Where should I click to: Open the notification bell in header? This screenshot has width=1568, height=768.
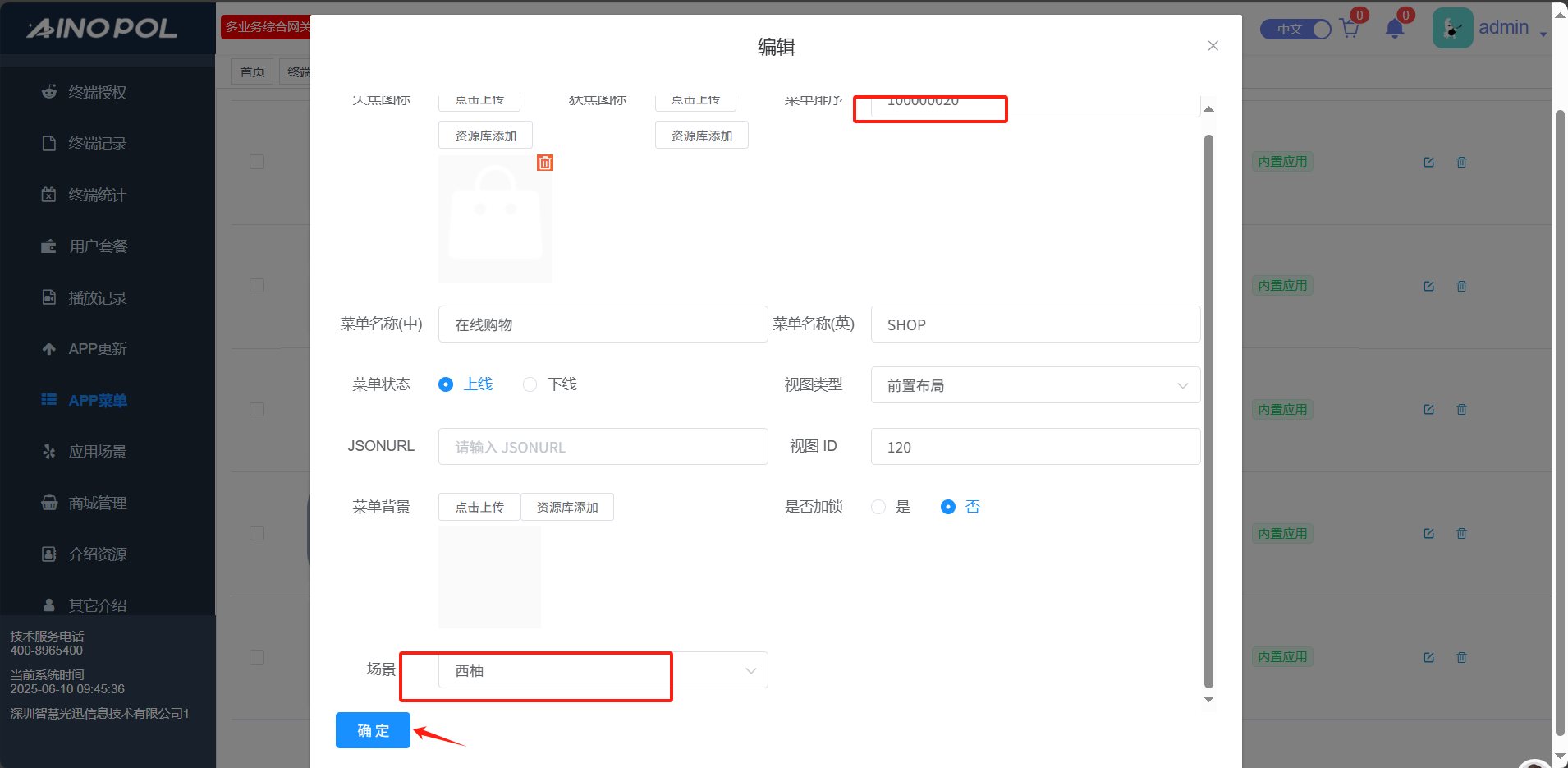1394,29
